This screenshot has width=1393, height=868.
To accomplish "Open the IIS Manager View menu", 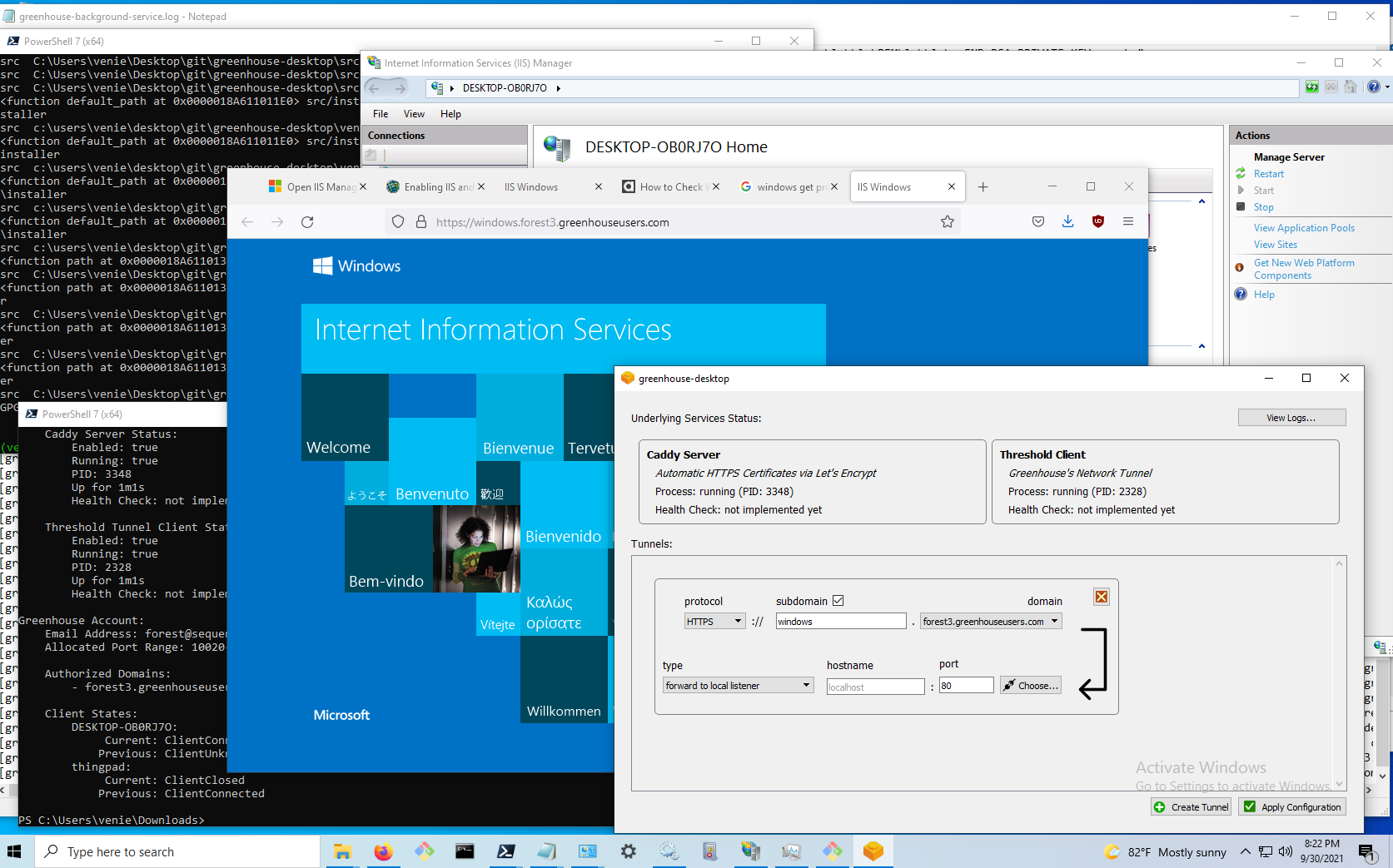I will (x=414, y=114).
